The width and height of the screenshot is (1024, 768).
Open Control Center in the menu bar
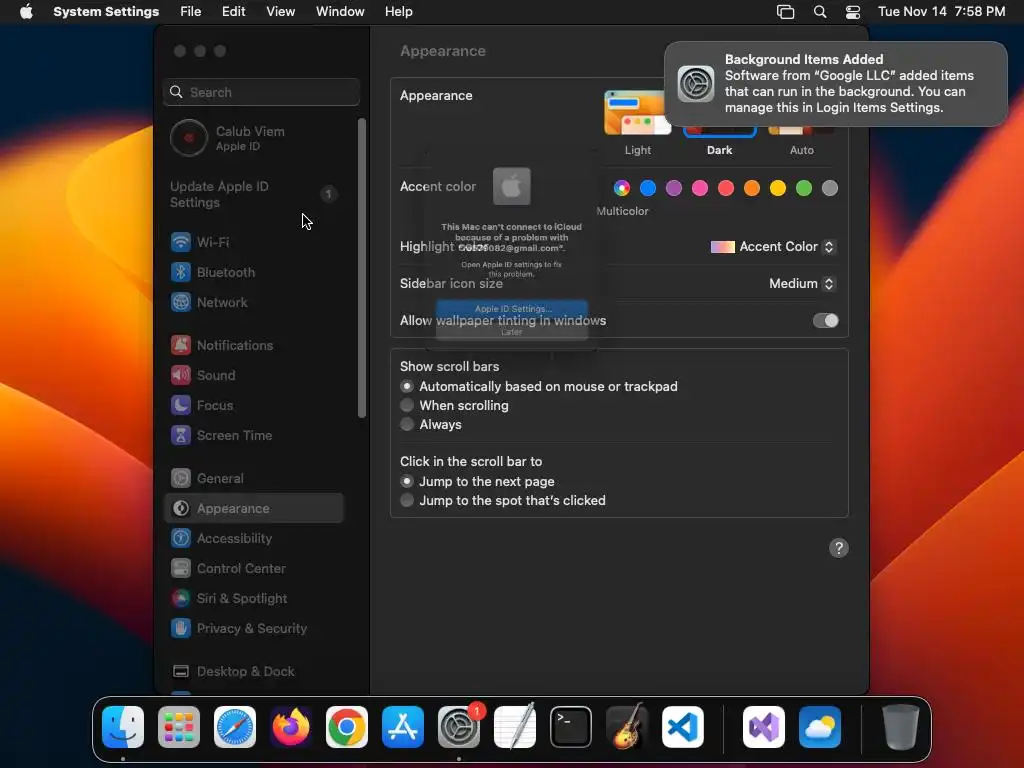(x=852, y=12)
